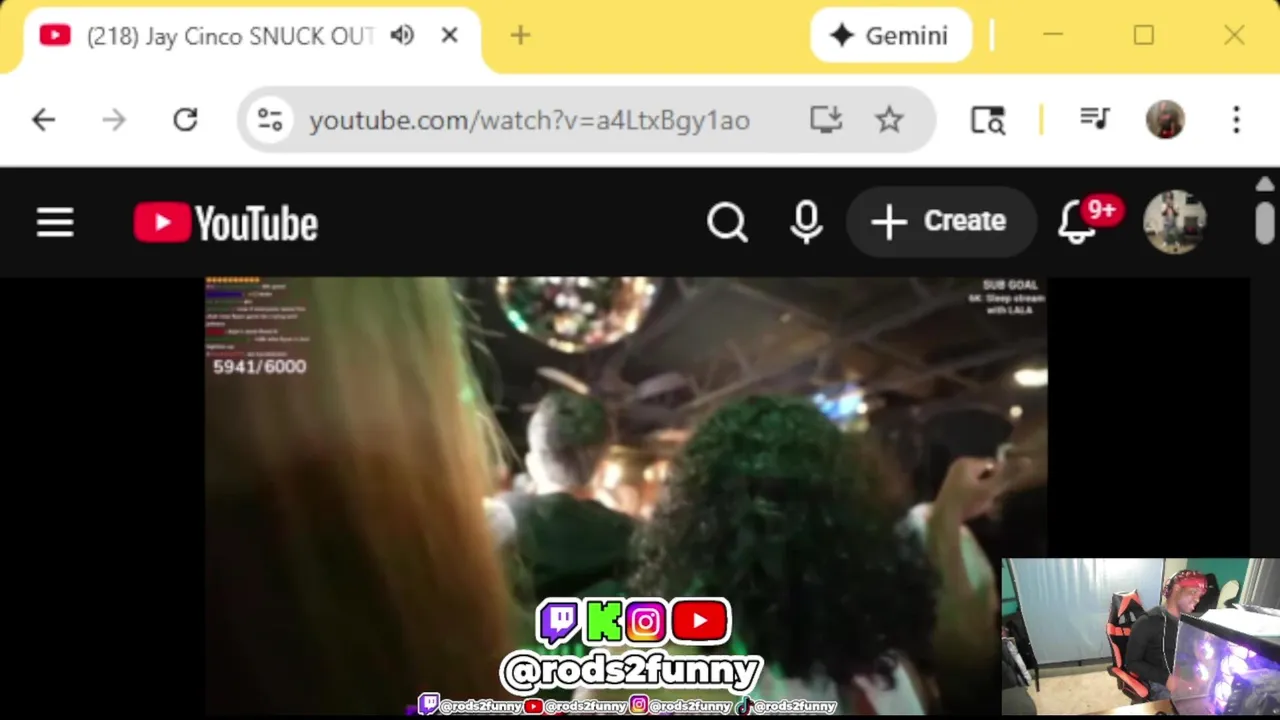Close the Jay Cinco YouTube tab

[x=449, y=36]
